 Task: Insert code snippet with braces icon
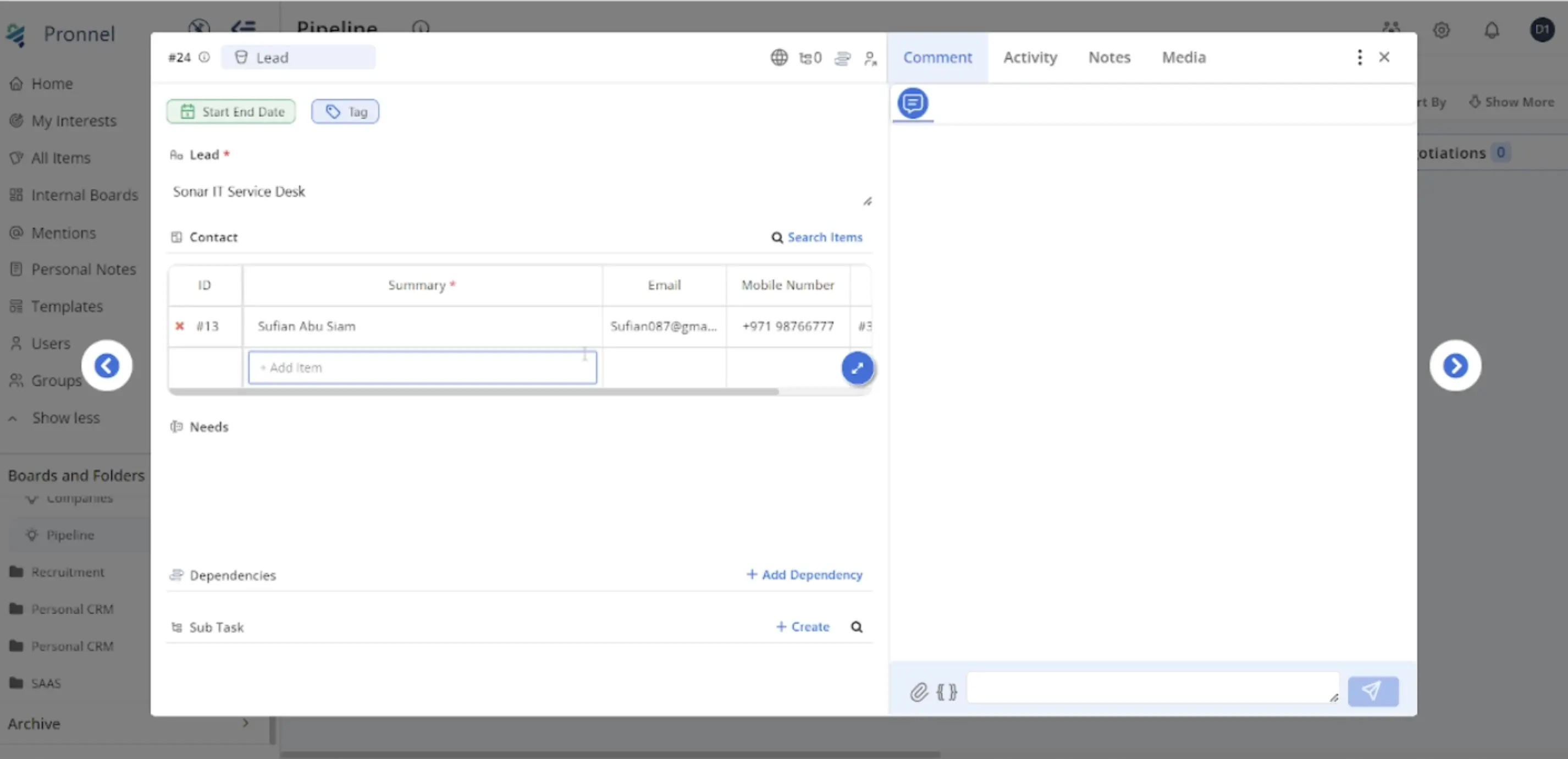click(947, 692)
